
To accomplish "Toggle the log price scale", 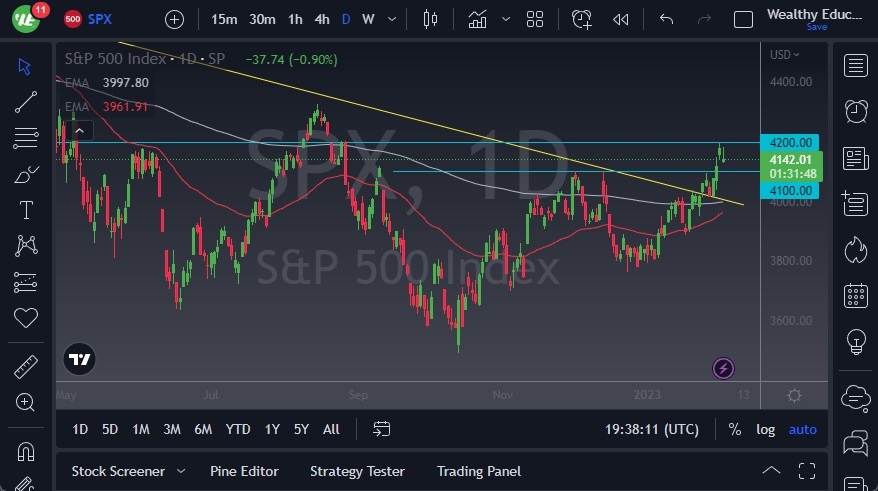I will (x=765, y=429).
